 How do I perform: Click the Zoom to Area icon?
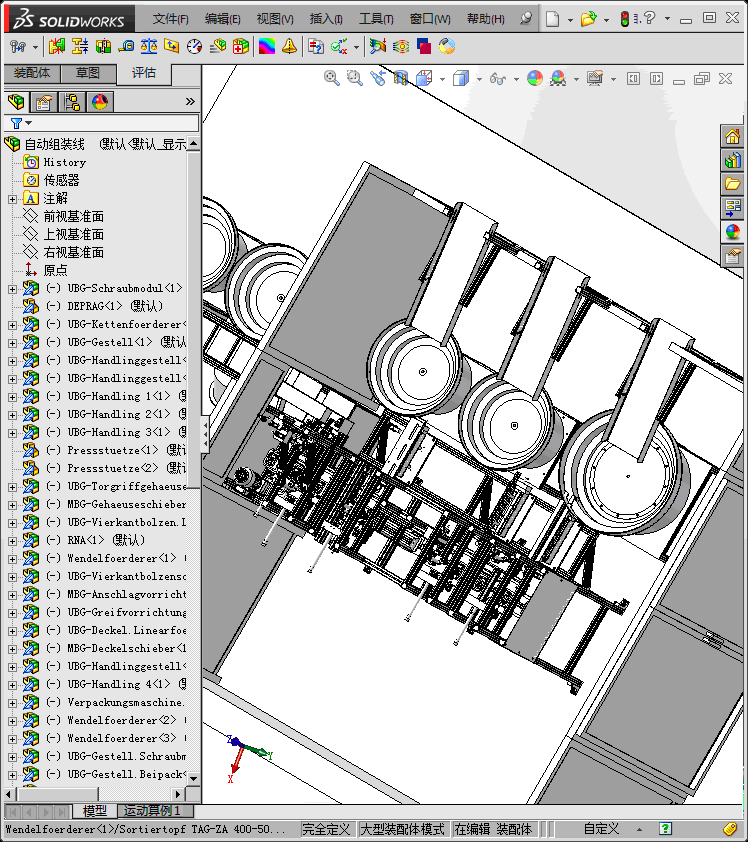(354, 78)
